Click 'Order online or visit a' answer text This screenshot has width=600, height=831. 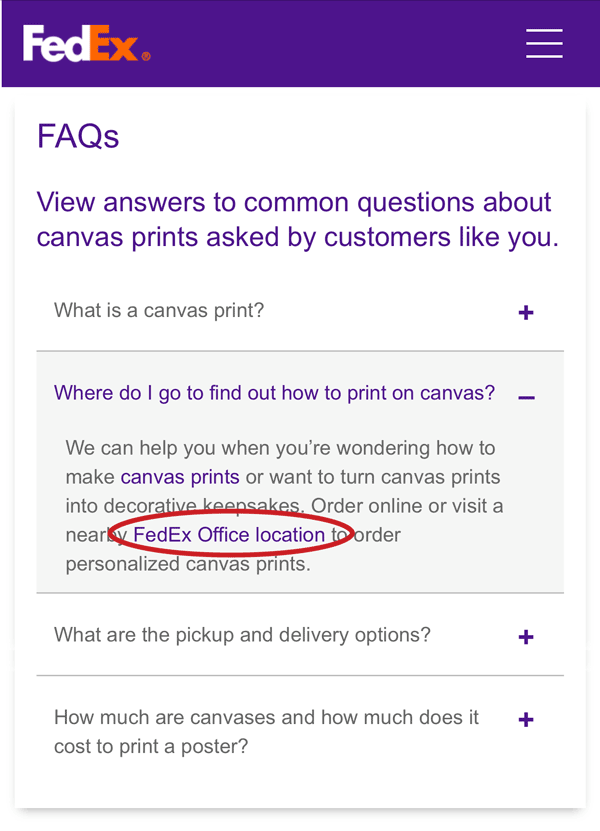coord(407,506)
